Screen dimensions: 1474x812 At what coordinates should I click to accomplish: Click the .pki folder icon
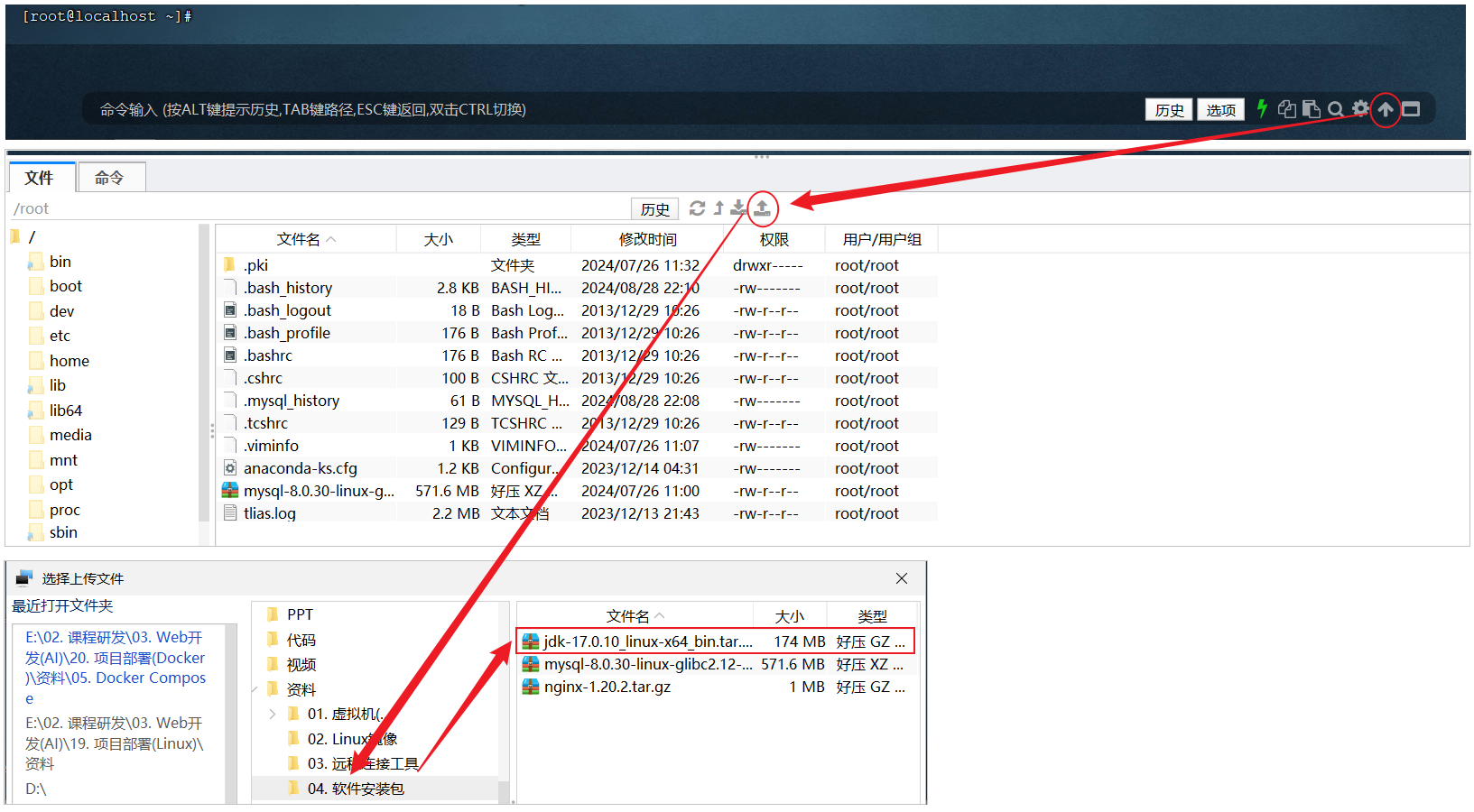coord(230,265)
